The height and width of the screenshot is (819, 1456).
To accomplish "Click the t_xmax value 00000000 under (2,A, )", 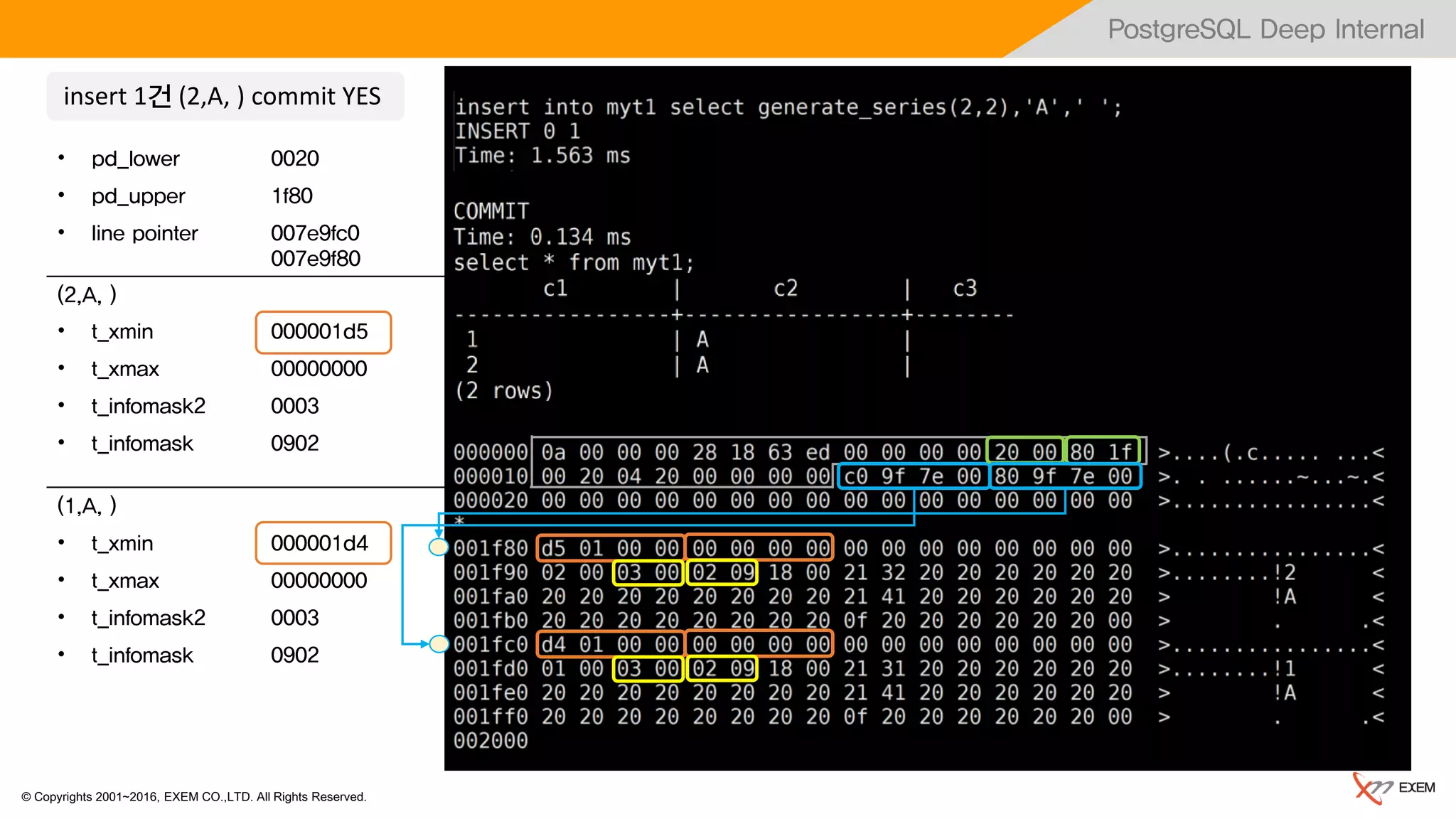I will pos(318,369).
